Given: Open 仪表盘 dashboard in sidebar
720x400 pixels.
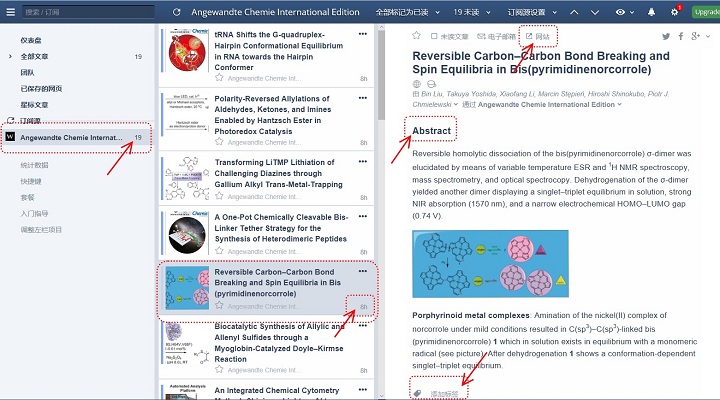Looking at the screenshot, I should (x=31, y=40).
